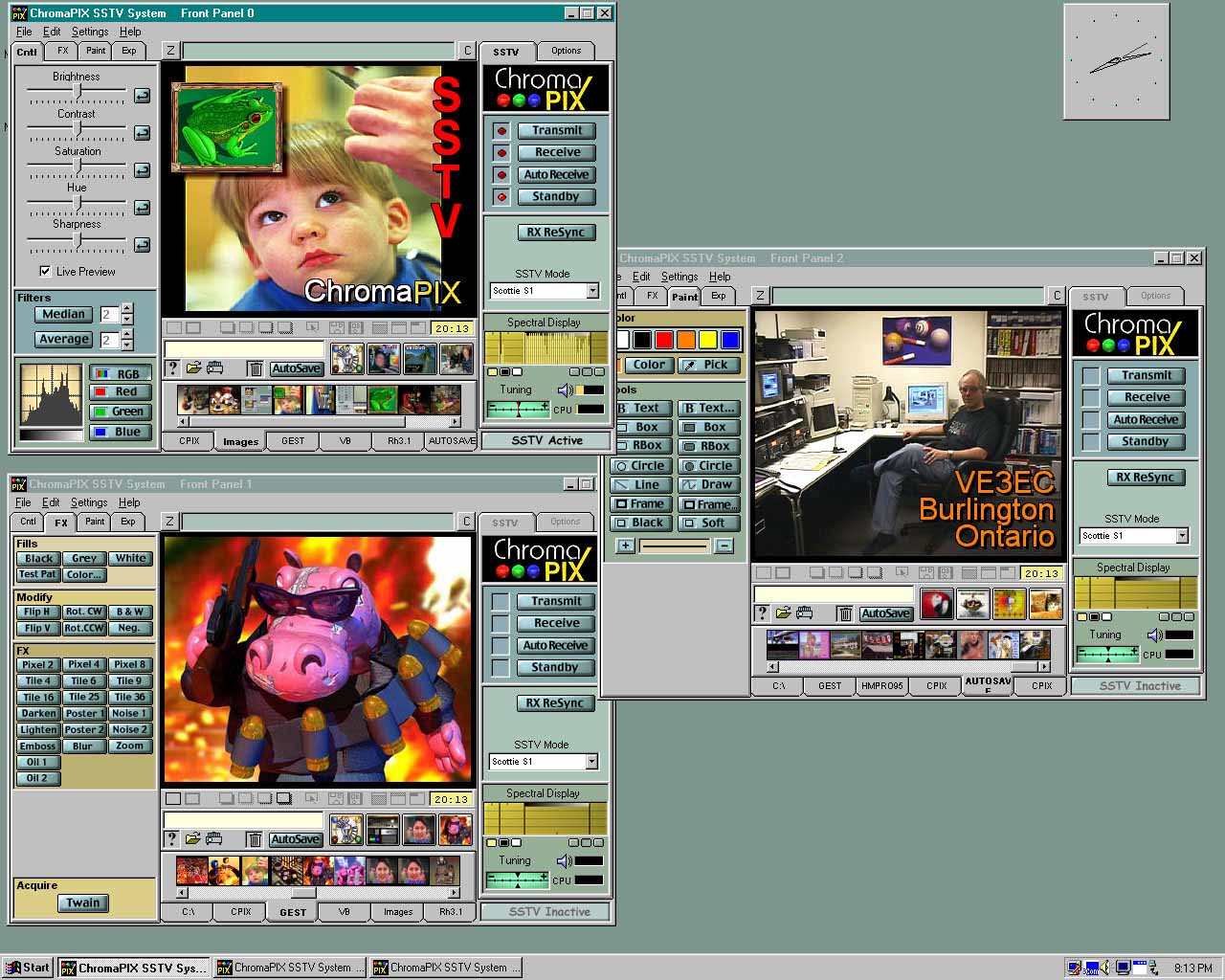Click the printer icon in Front Panel 2
This screenshot has width=1225, height=980.
pyautogui.click(x=804, y=613)
